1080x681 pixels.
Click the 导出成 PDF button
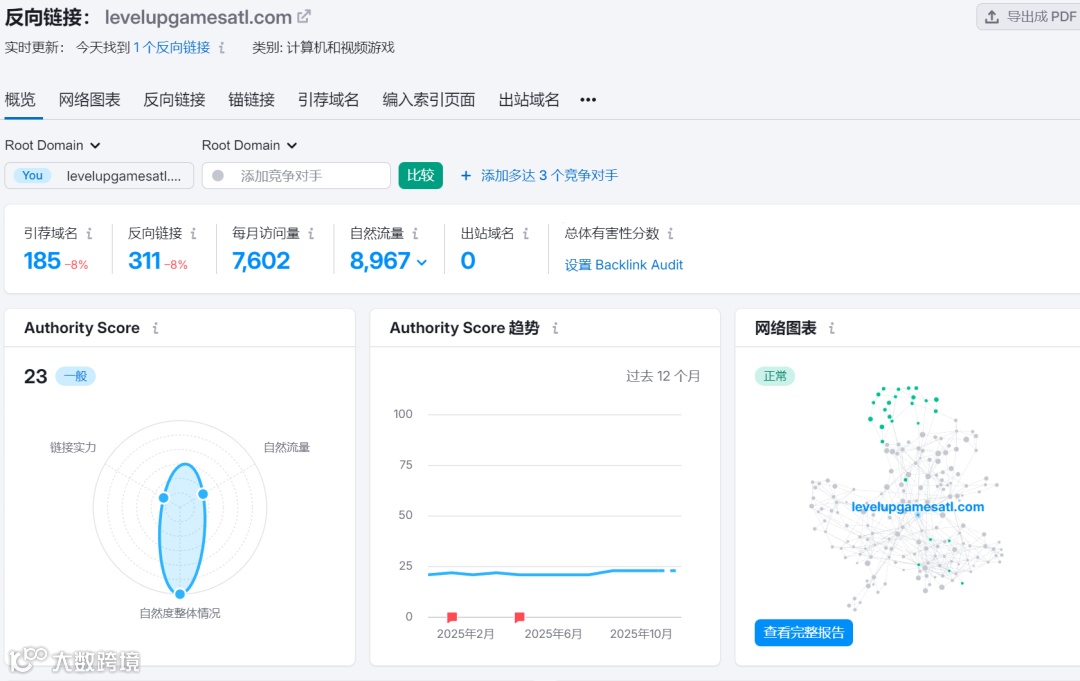(1030, 17)
